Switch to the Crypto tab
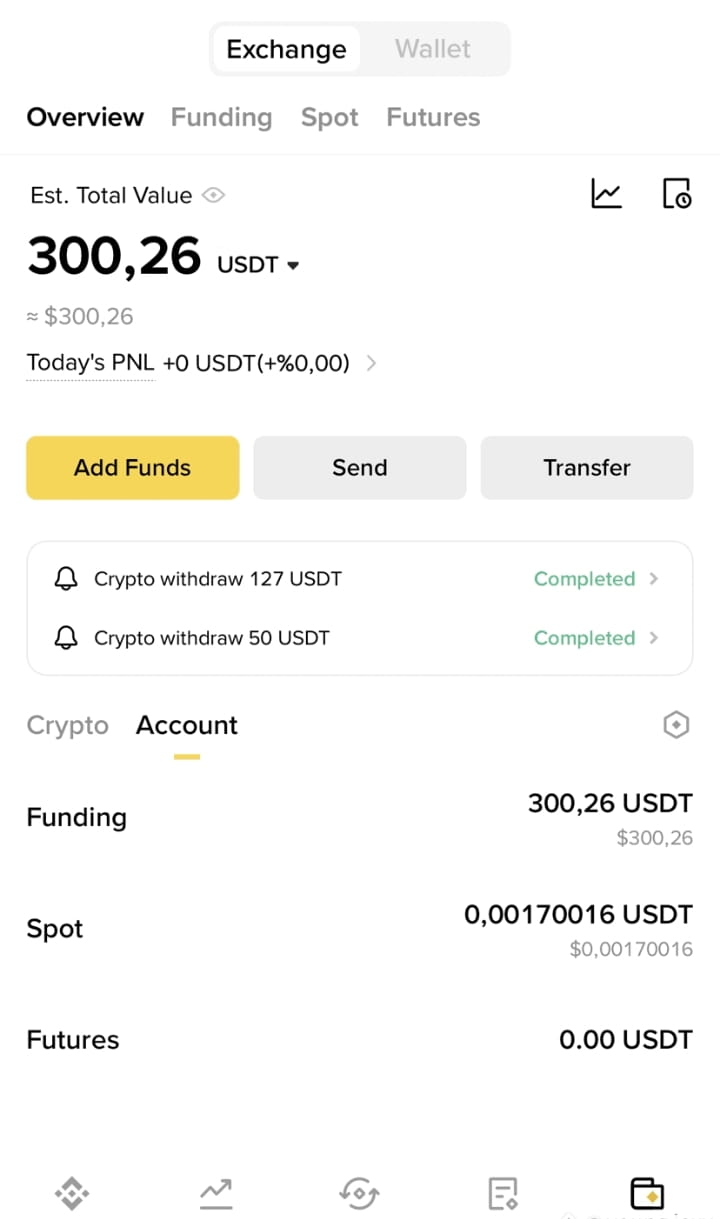720x1219 pixels. tap(67, 725)
